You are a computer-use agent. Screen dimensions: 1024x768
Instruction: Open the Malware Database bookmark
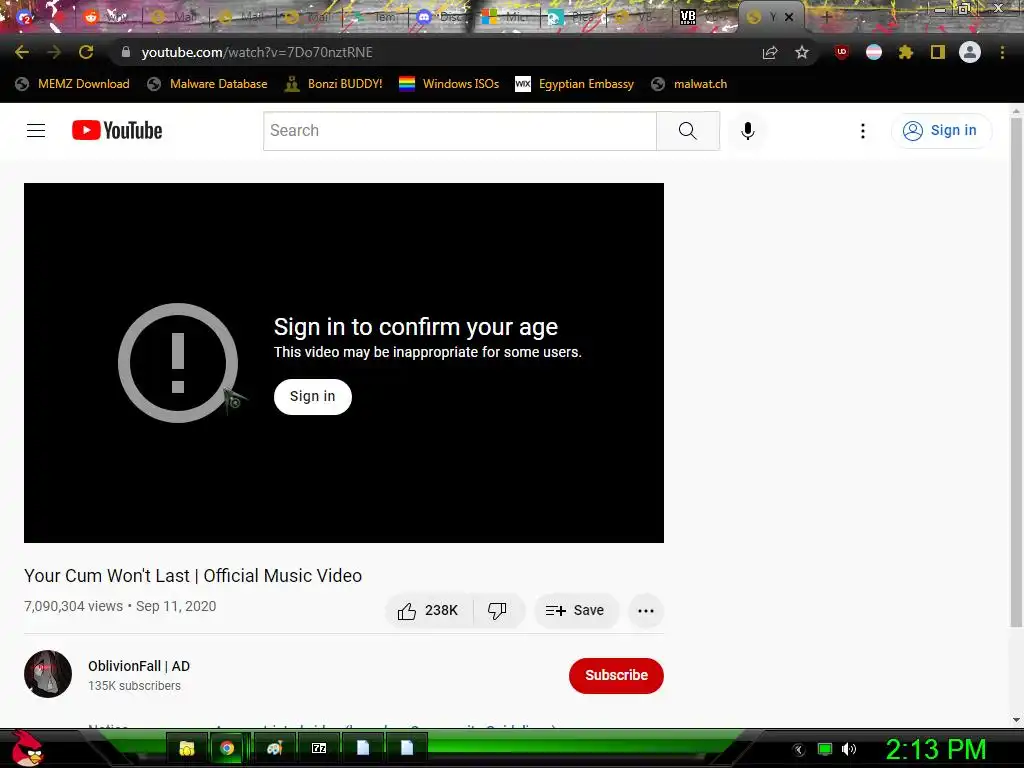(x=208, y=84)
